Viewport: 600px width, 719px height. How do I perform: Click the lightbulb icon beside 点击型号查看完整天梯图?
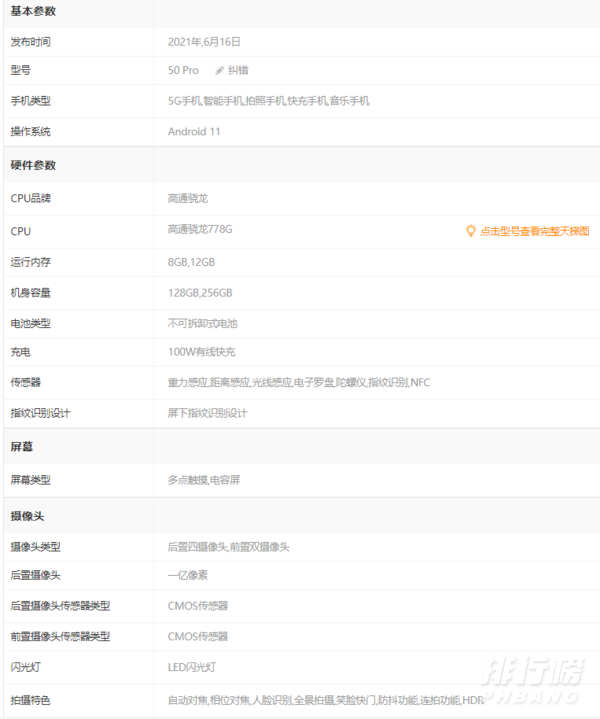[x=470, y=231]
